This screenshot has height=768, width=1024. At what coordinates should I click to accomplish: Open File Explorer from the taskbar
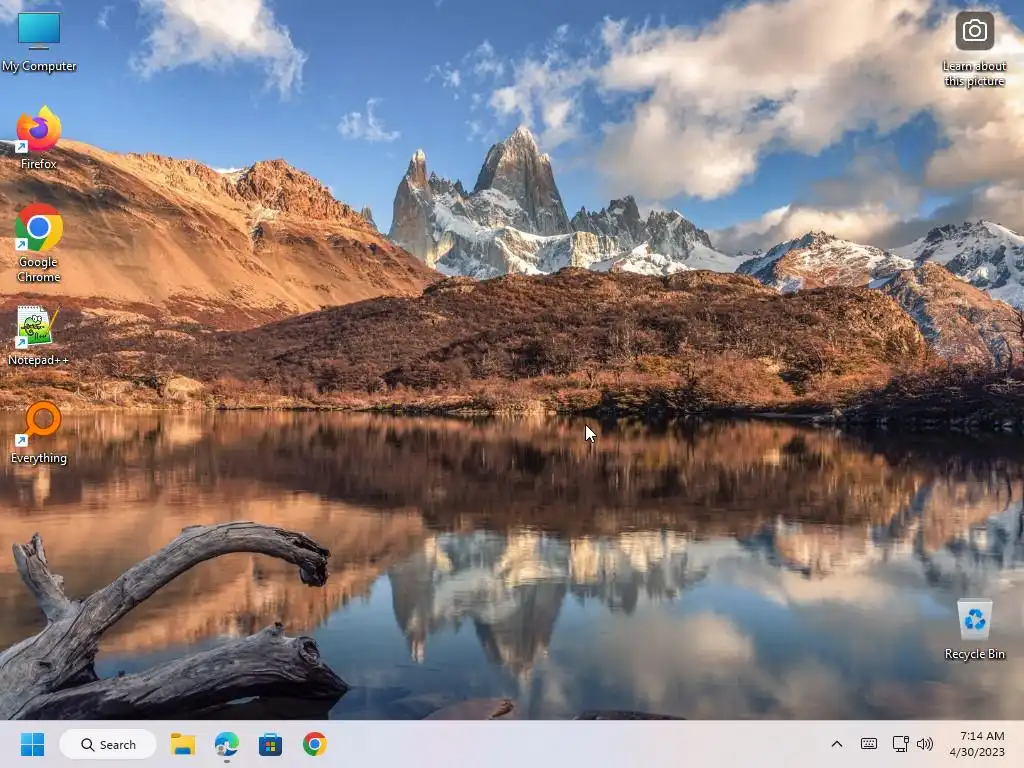tap(183, 744)
